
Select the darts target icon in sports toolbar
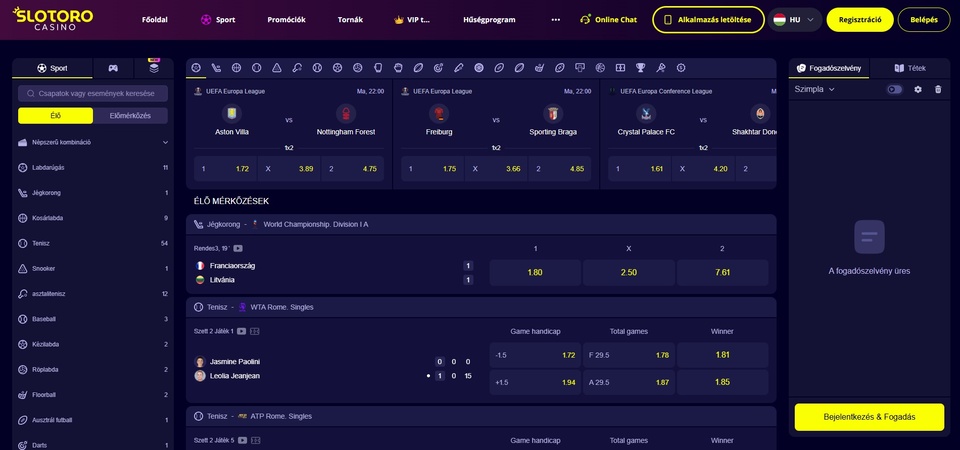438,68
